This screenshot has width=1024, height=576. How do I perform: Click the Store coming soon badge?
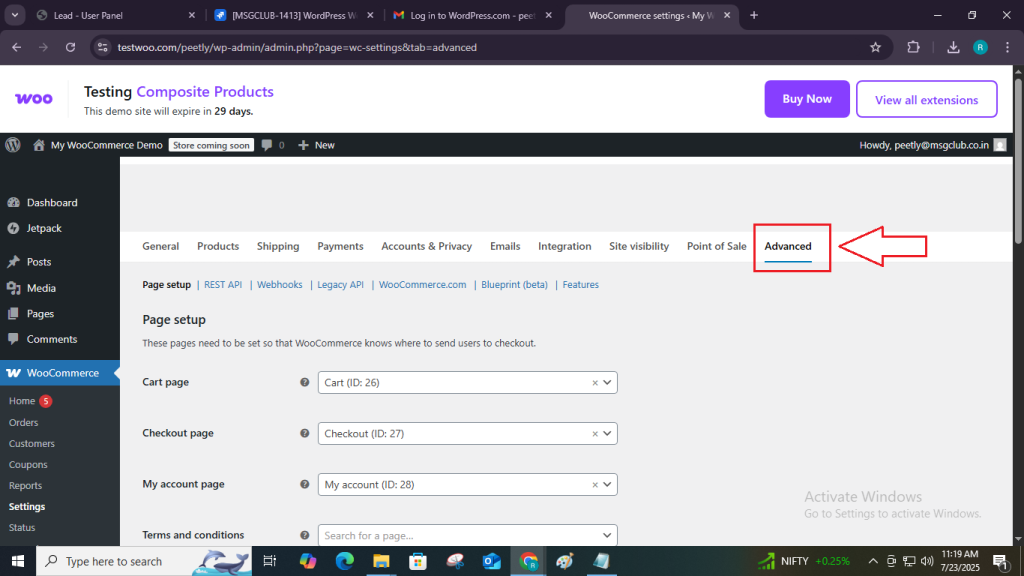pos(211,145)
